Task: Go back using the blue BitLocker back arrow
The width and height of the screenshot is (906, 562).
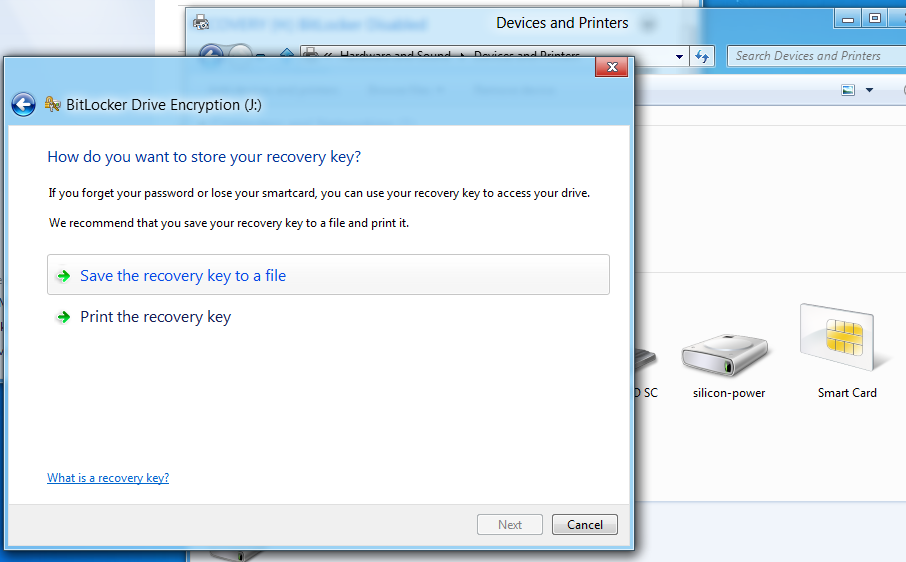Action: [24, 105]
